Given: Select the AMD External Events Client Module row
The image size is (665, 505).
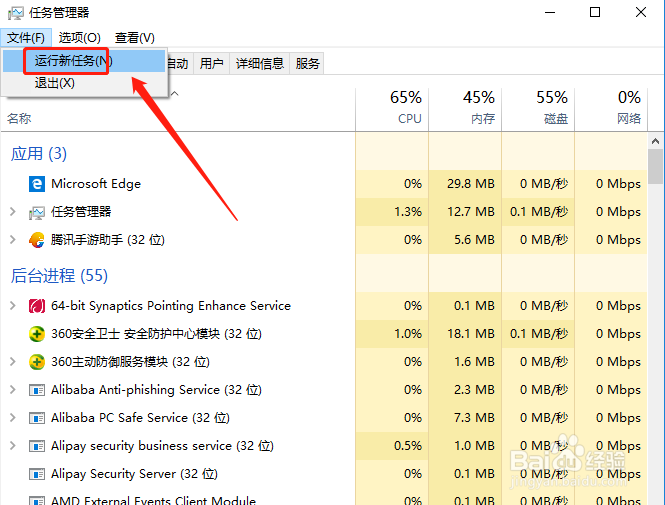Looking at the screenshot, I should [324, 498].
